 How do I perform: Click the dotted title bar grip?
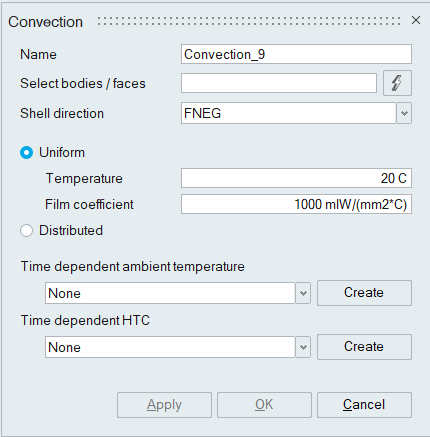point(249,21)
